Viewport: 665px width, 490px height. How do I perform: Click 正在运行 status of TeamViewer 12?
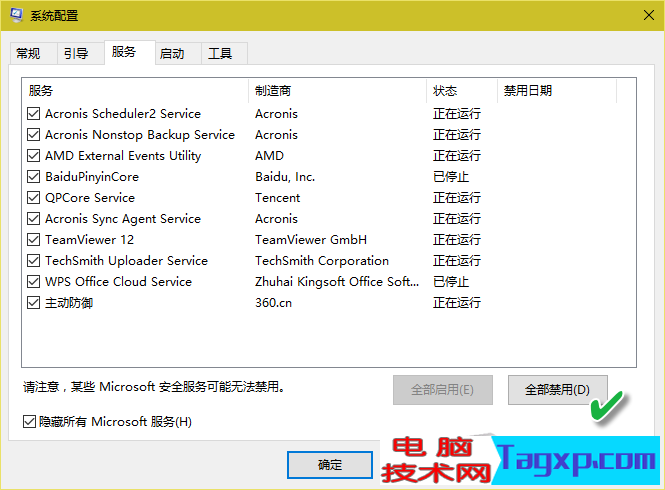[x=457, y=240]
